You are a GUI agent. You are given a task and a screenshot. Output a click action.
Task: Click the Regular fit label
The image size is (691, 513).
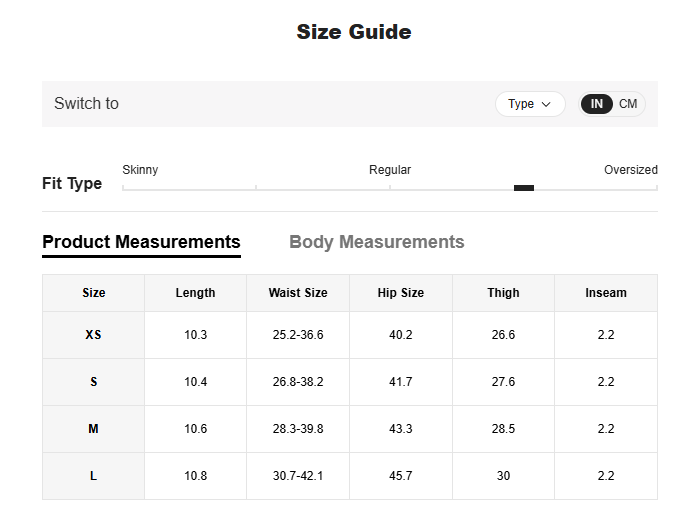(x=390, y=170)
